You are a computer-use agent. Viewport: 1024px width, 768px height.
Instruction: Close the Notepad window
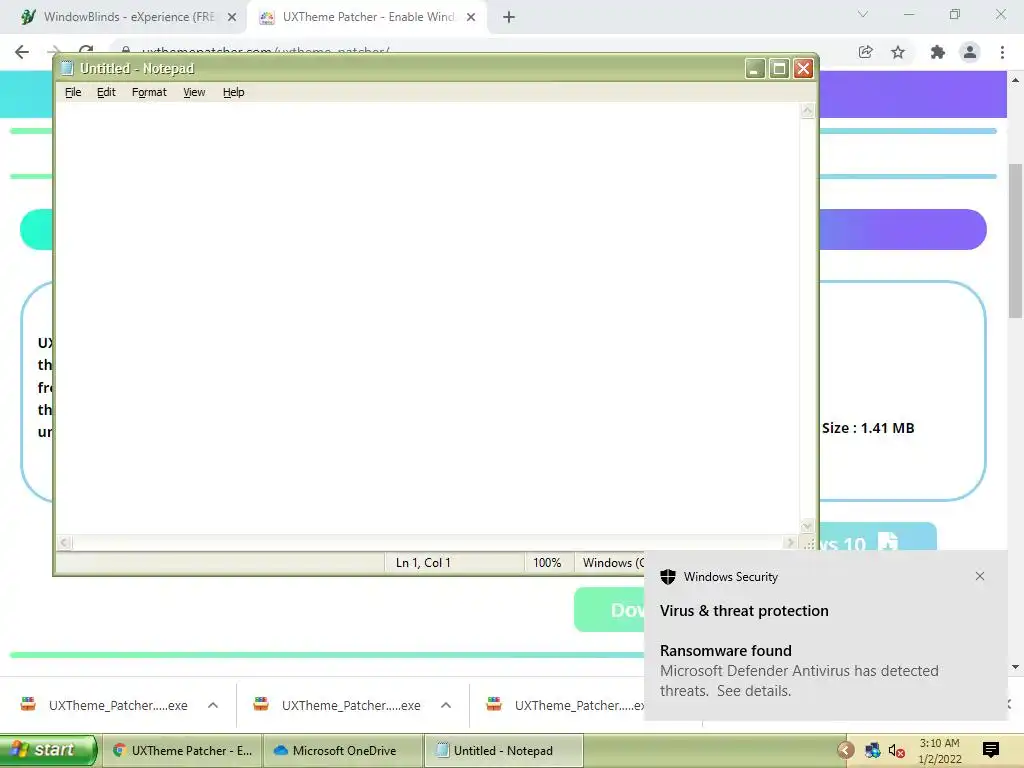coord(803,69)
